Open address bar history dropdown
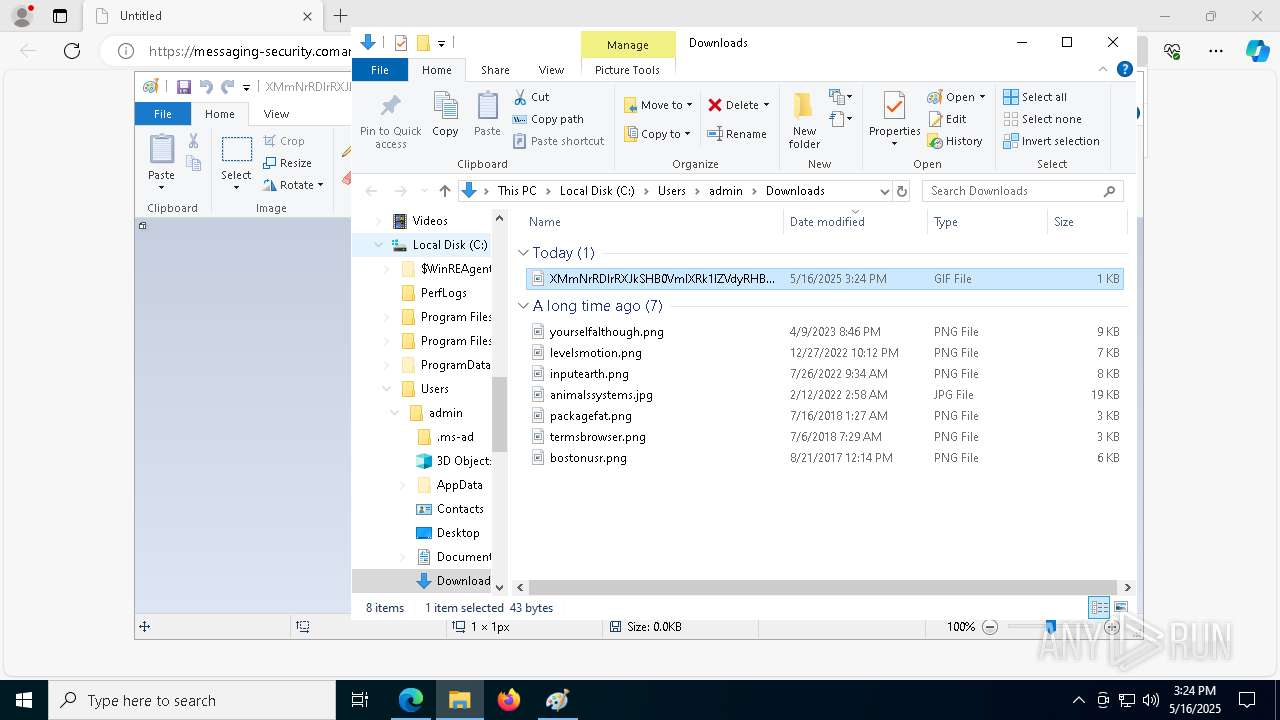Screen dimensions: 1280x720 click(x=884, y=191)
